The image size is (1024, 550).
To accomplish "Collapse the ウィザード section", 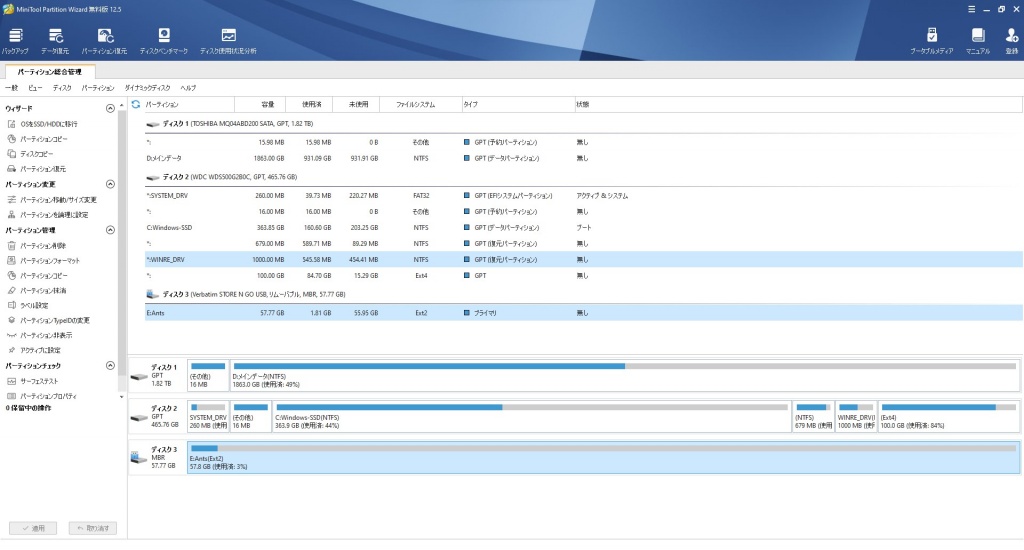I will tap(110, 108).
